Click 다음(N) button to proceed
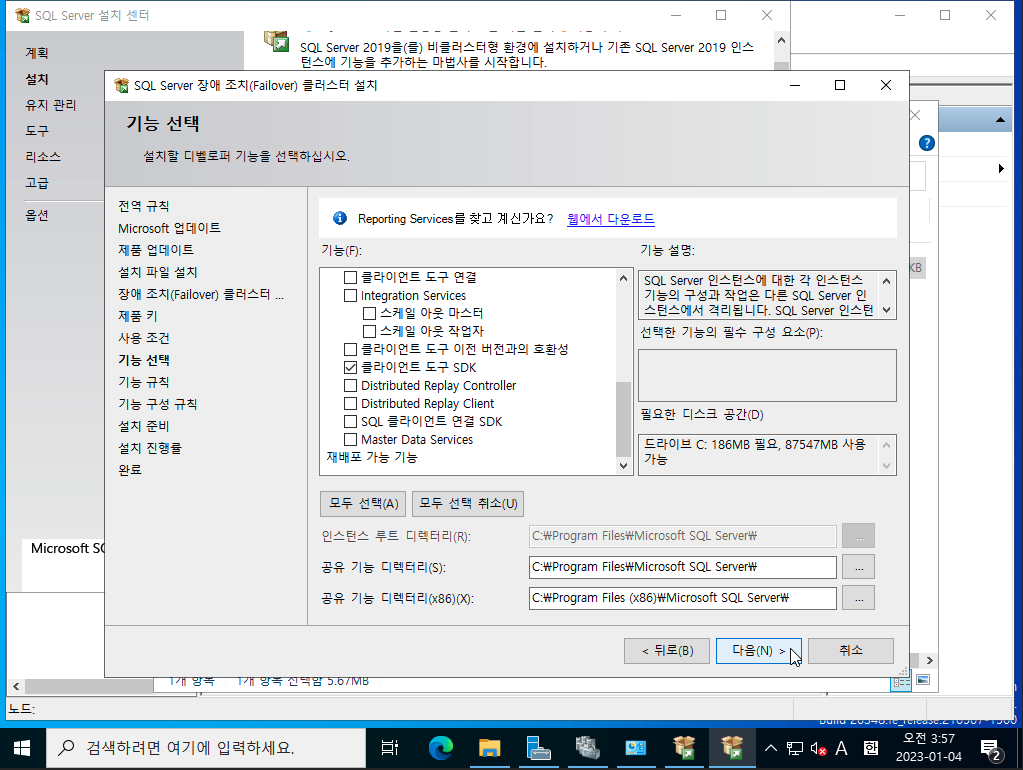This screenshot has width=1023, height=770. 758,651
